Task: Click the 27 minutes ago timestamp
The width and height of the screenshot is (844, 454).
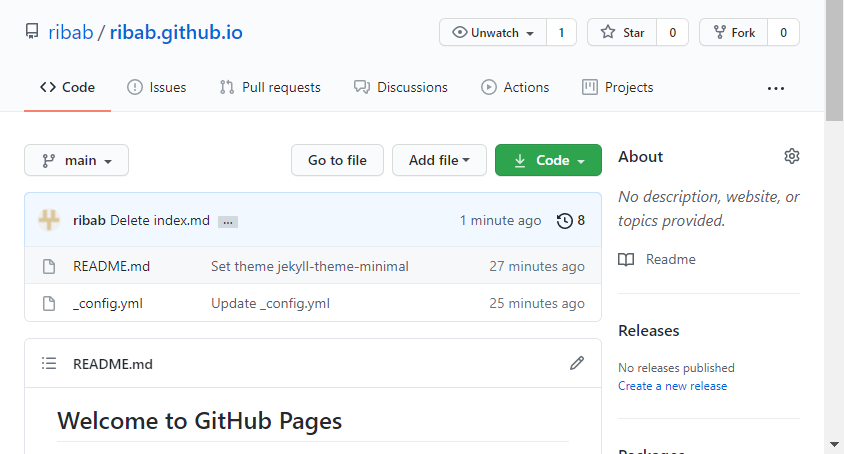Action: 537,266
